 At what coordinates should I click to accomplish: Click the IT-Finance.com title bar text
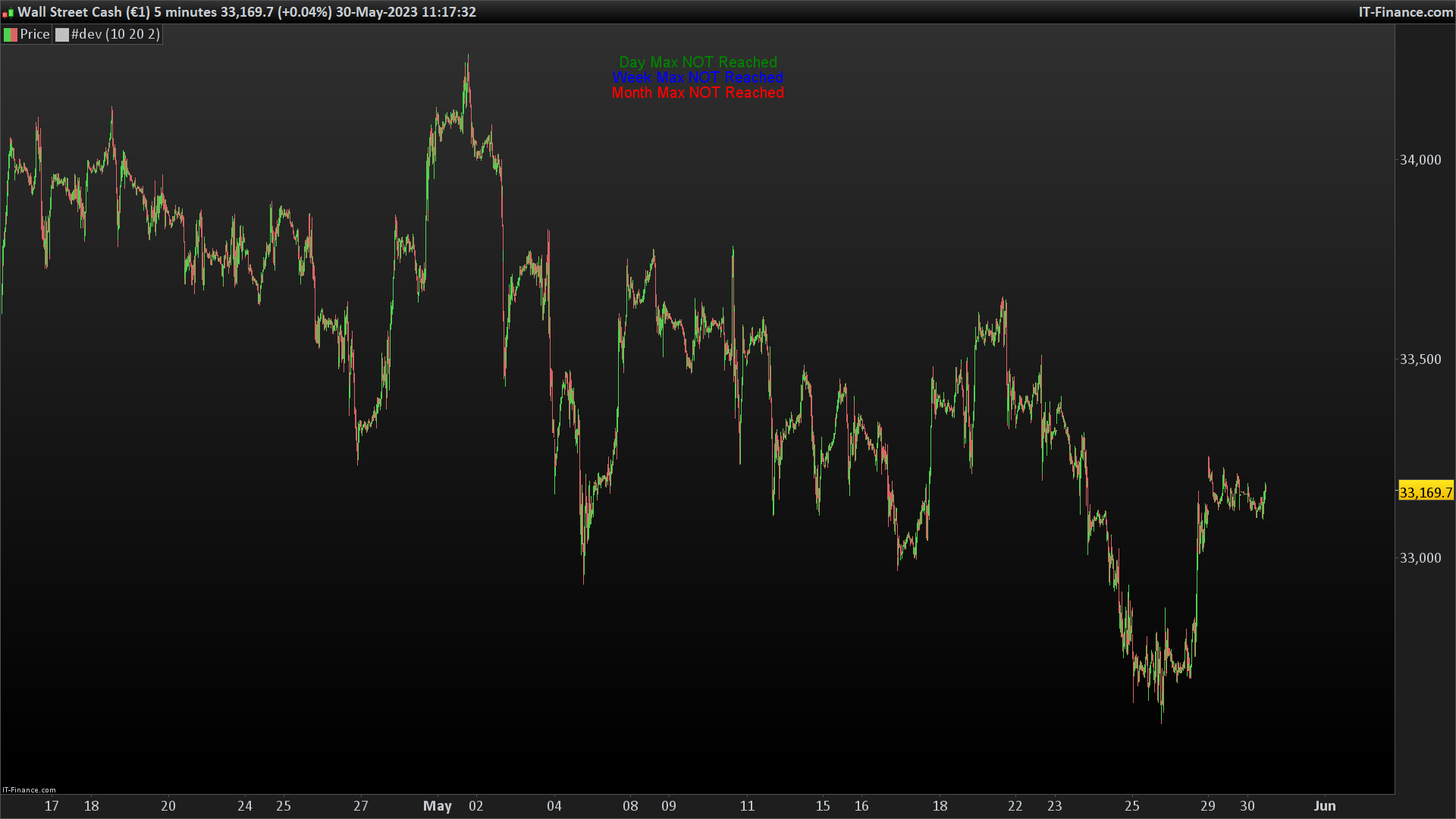click(x=1405, y=12)
